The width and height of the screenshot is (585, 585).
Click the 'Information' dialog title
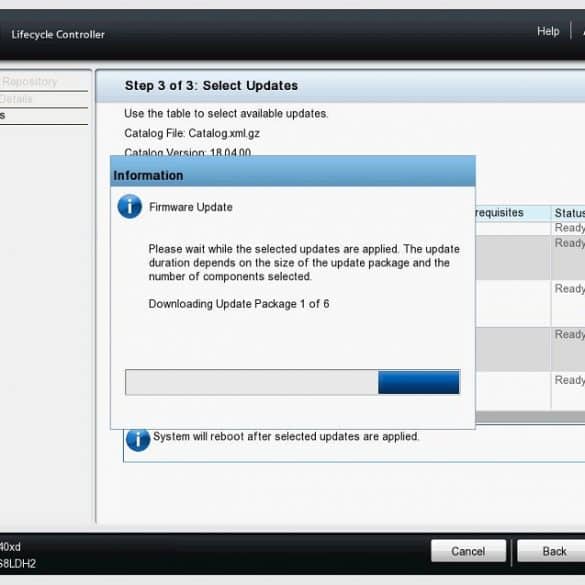tap(148, 175)
